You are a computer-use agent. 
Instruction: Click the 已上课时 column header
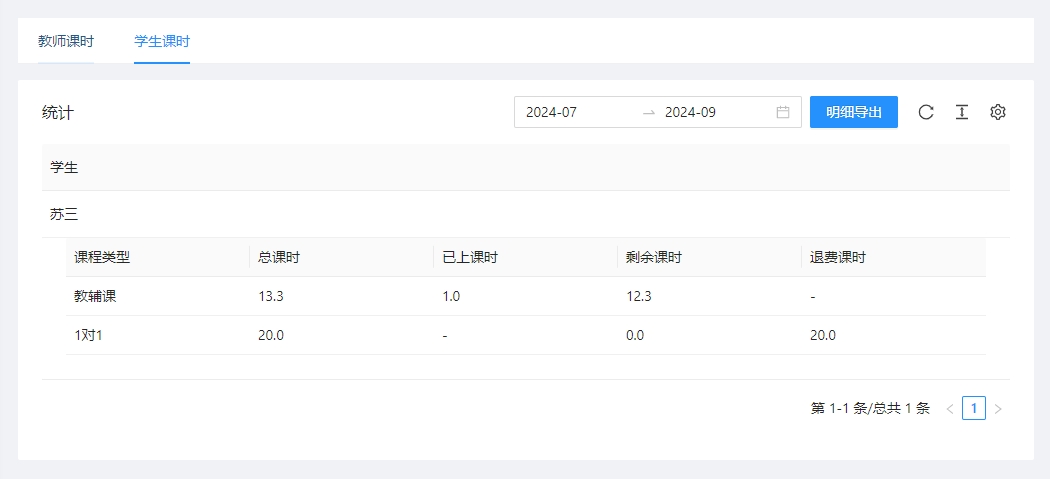click(x=470, y=257)
